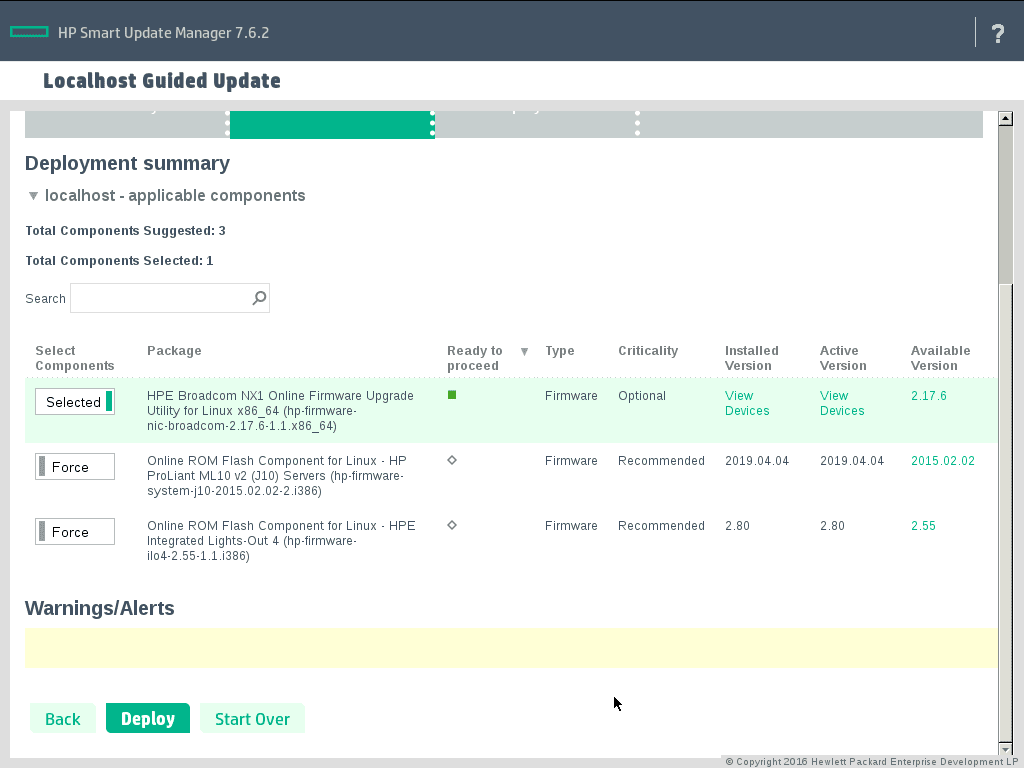Screen dimensions: 1024x768
Task: Click the Criticality column header
Action: click(648, 351)
